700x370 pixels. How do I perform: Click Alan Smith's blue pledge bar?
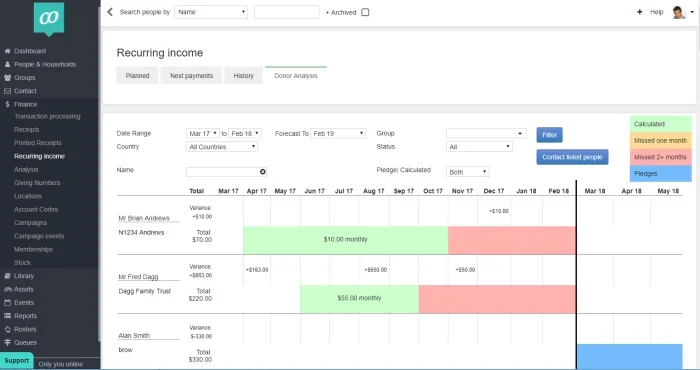click(x=629, y=356)
